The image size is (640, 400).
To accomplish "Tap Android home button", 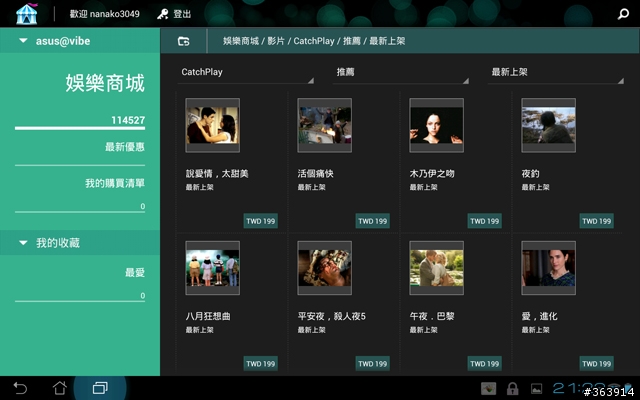I will point(60,388).
